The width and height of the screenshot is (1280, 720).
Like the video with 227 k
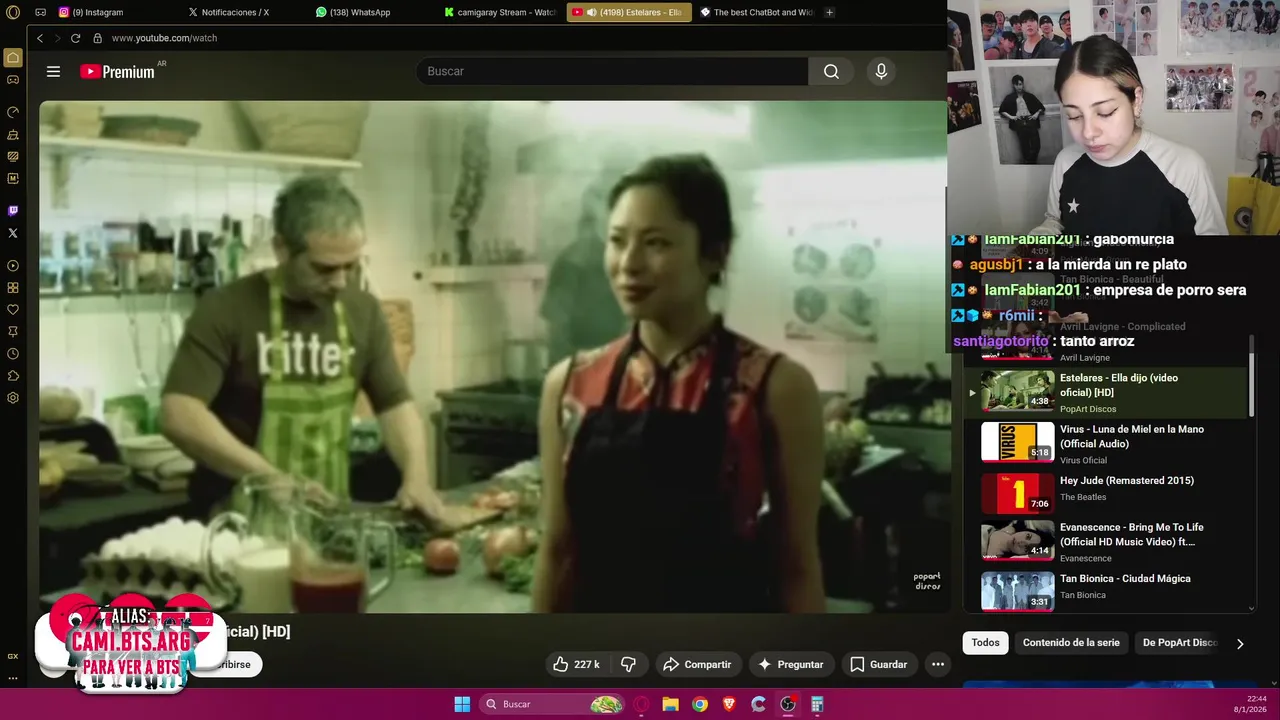coord(576,664)
